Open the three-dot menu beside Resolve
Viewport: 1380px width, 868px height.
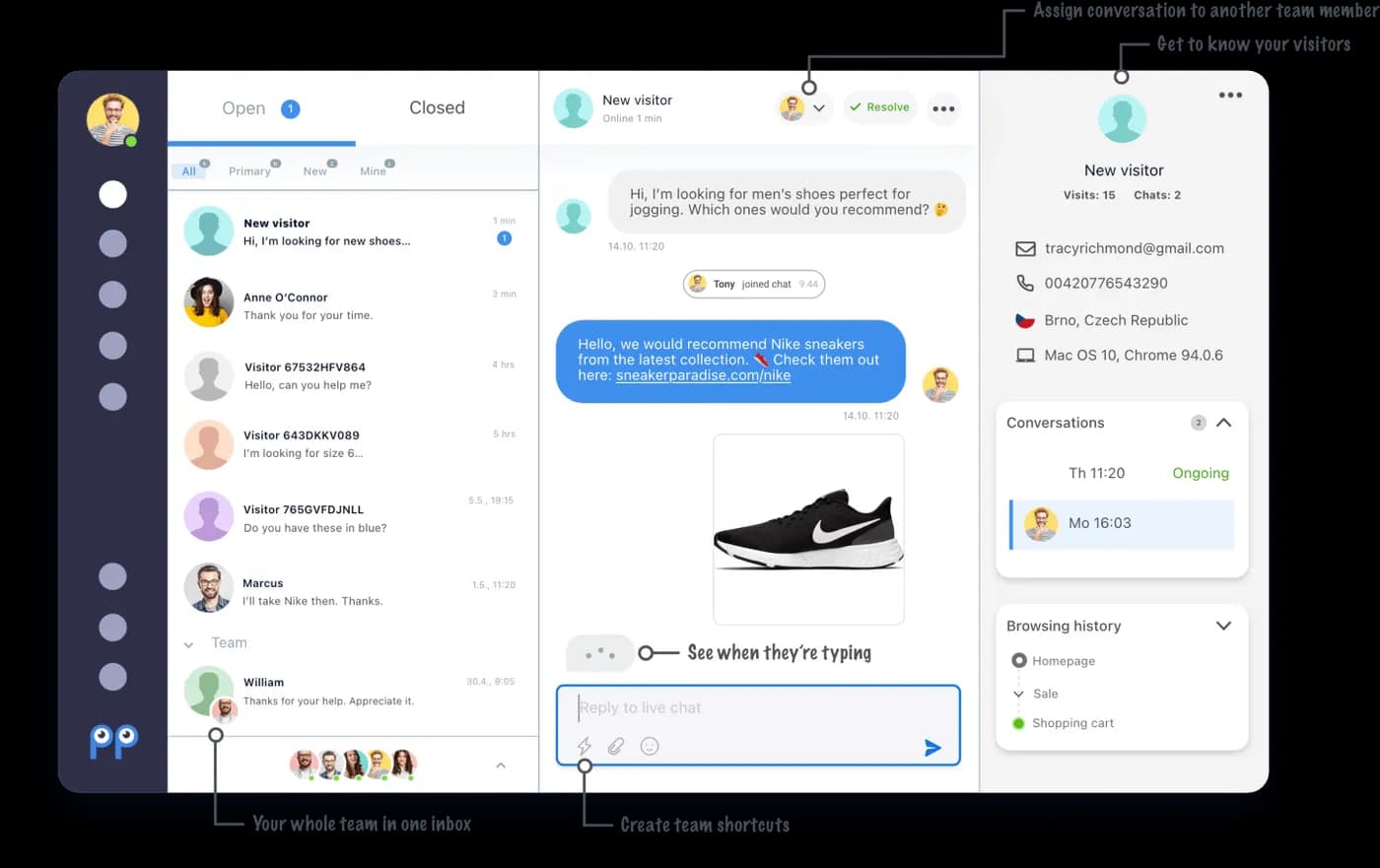click(x=943, y=108)
